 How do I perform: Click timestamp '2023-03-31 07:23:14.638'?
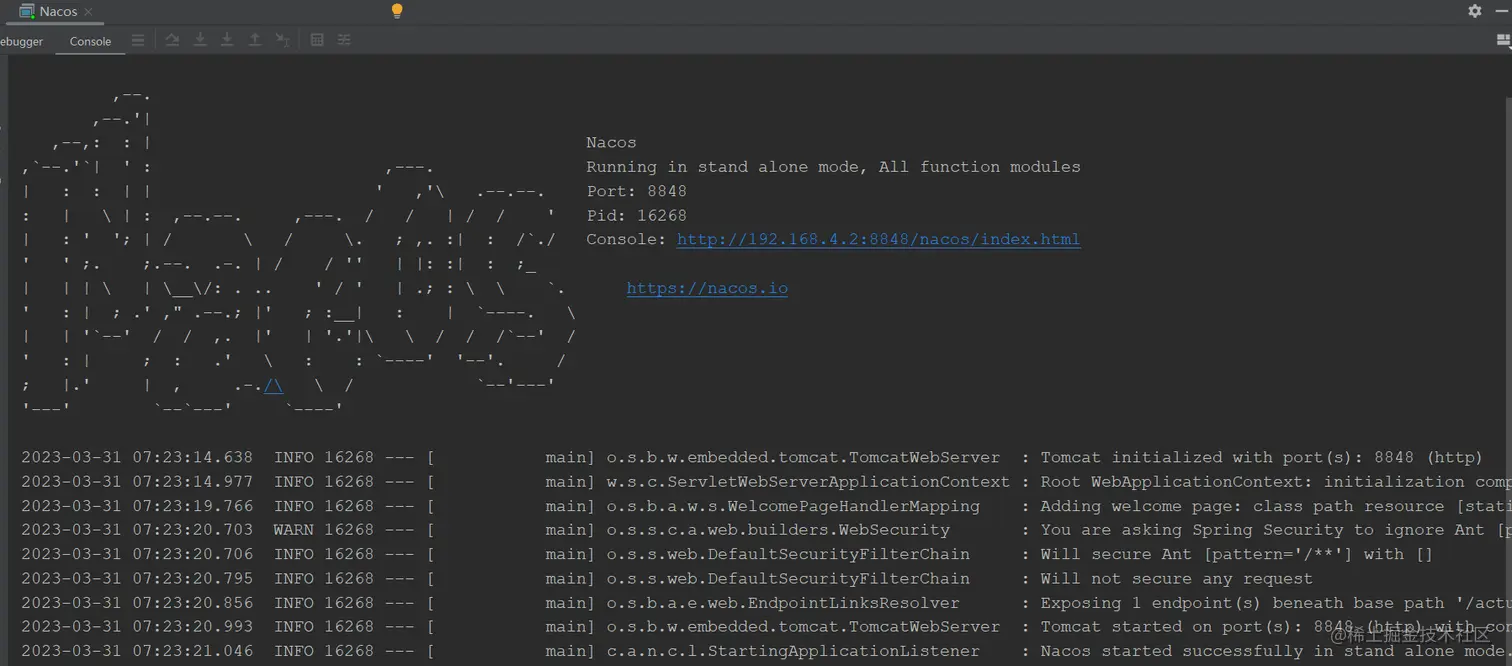pos(137,458)
